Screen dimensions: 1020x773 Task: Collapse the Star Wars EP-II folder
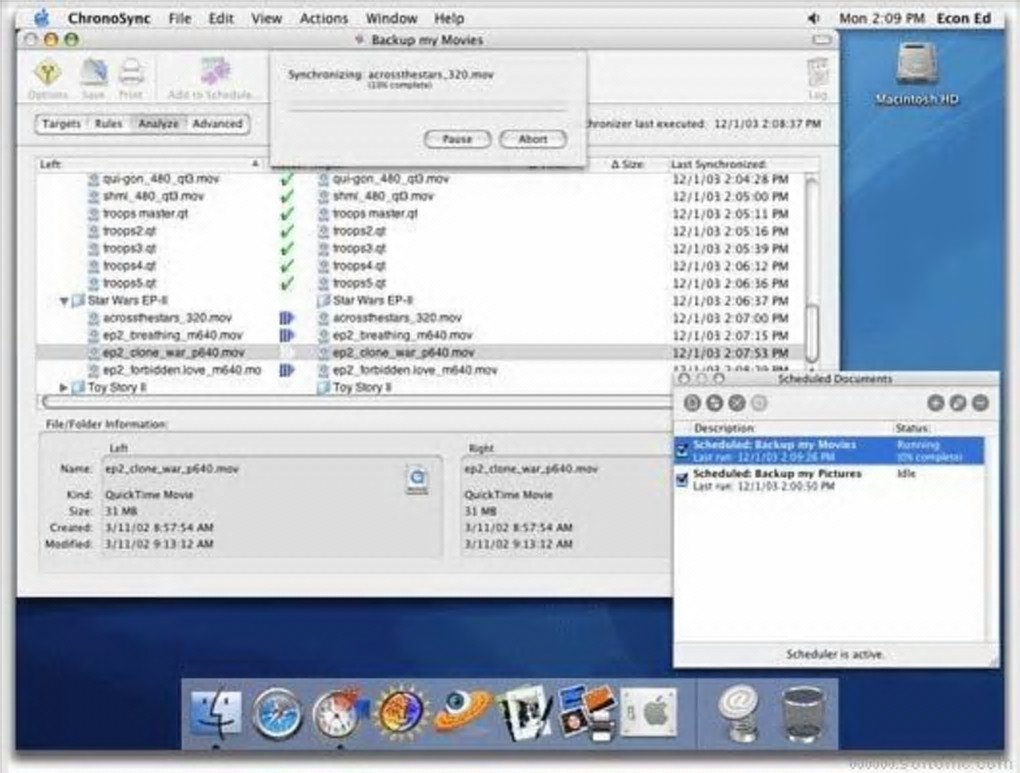point(64,301)
